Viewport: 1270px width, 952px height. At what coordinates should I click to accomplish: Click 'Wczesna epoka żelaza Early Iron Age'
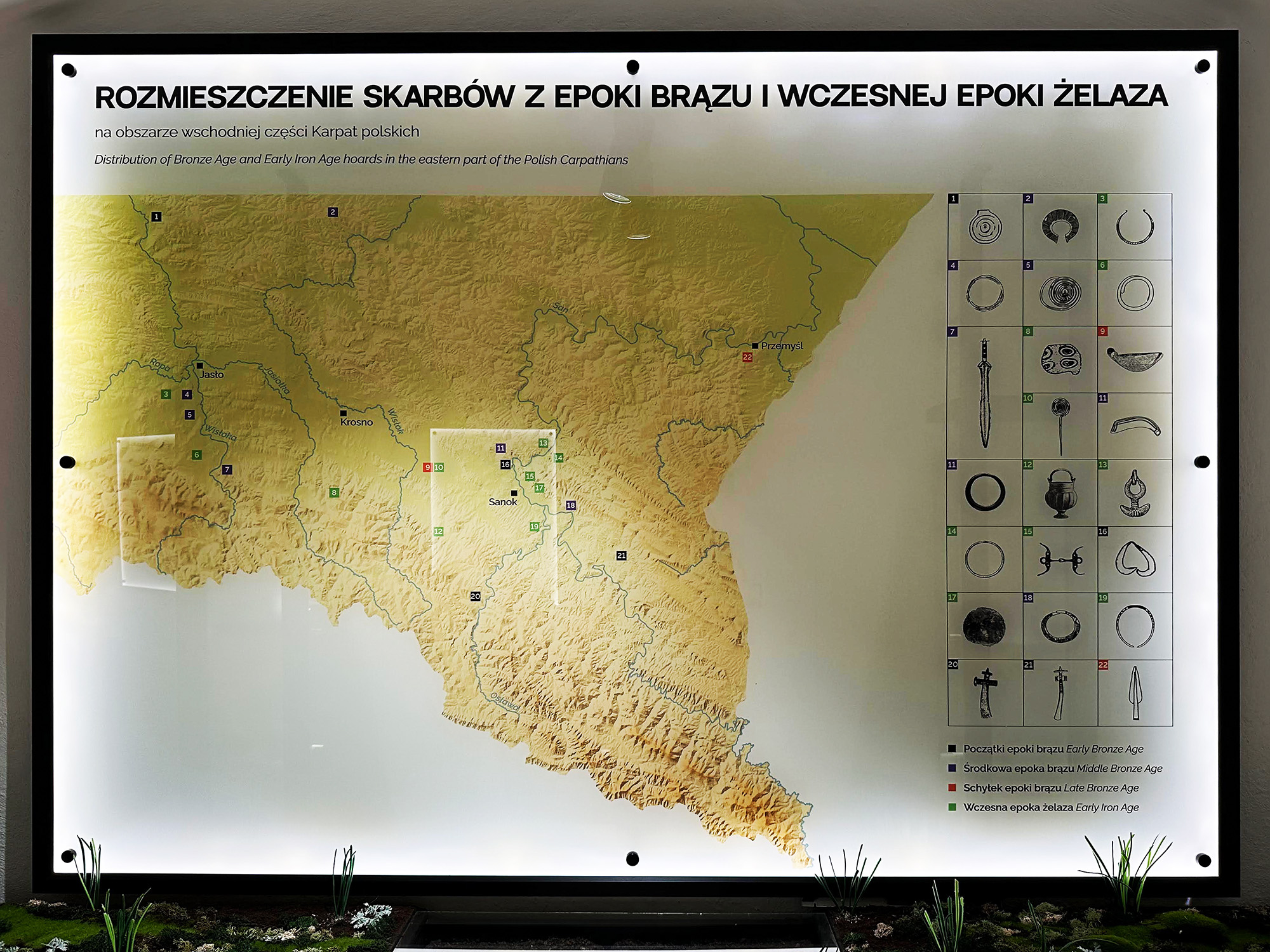tap(1051, 808)
